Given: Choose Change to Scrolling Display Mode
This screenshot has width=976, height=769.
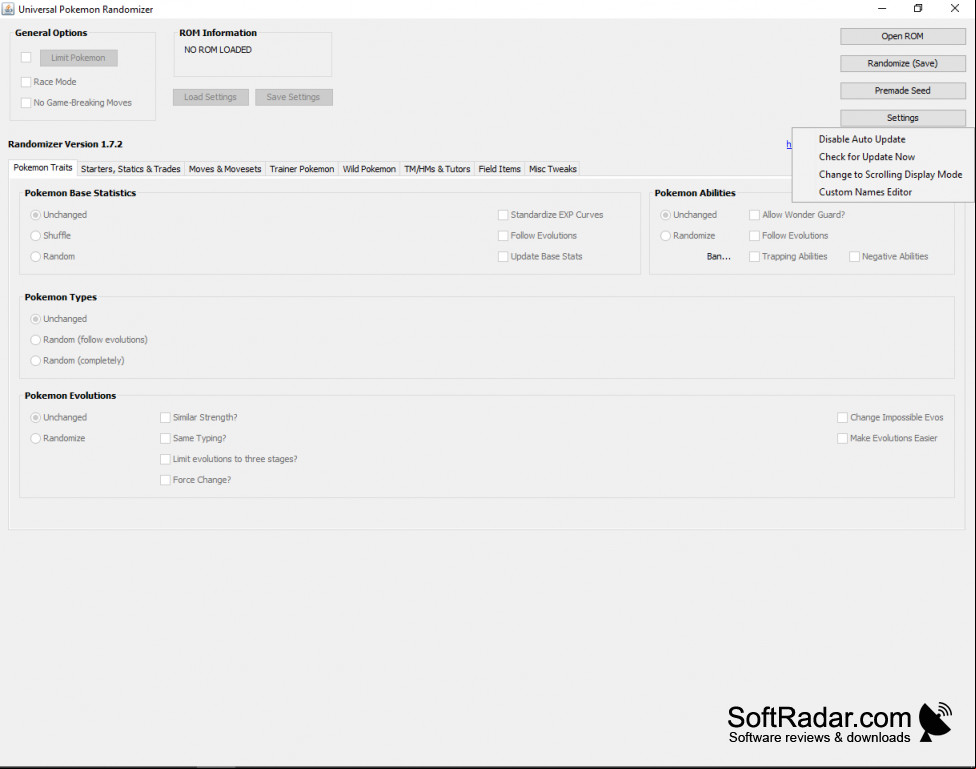Looking at the screenshot, I should coord(890,174).
